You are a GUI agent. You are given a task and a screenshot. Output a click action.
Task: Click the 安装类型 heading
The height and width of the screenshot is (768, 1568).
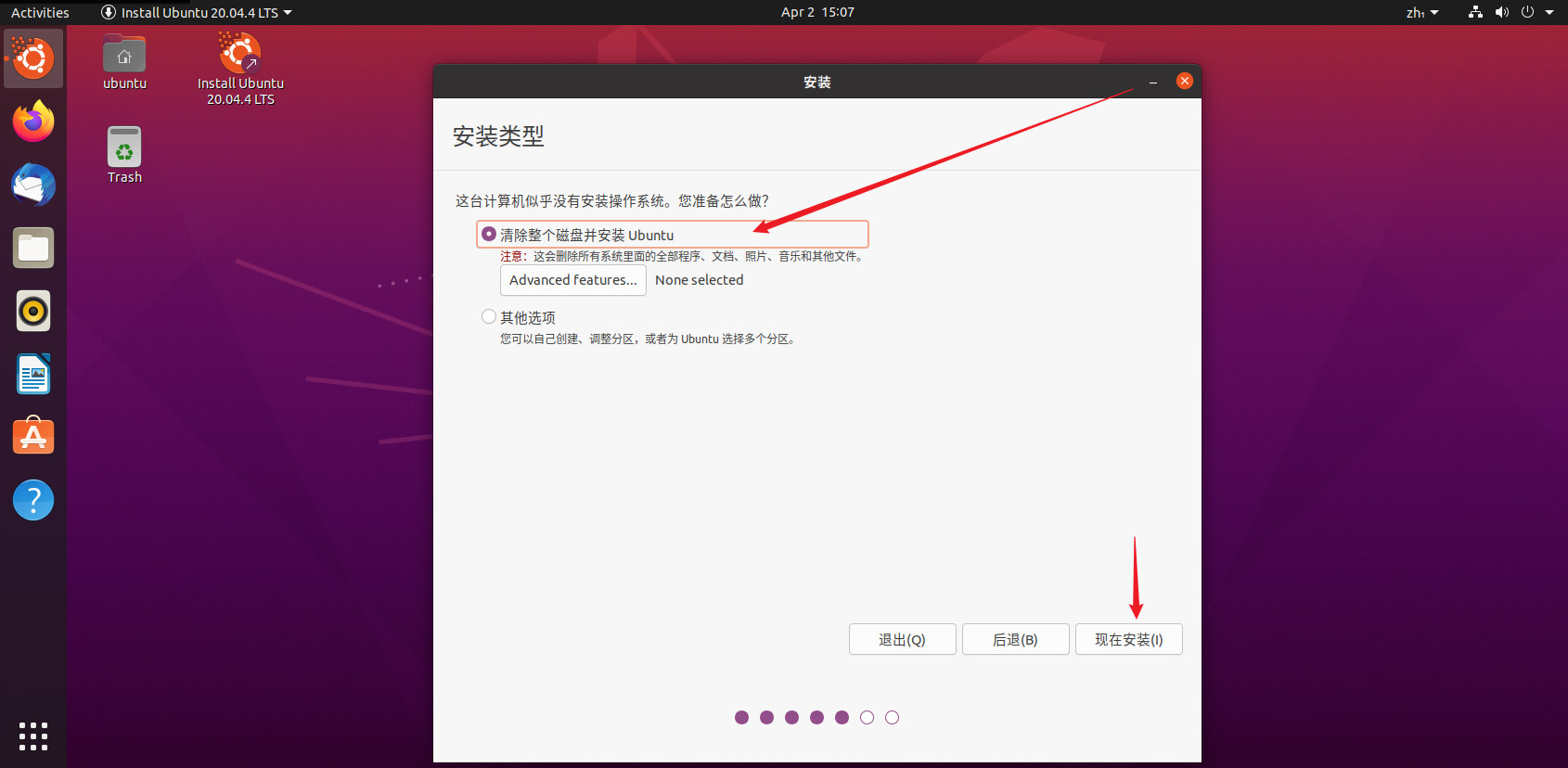coord(498,136)
